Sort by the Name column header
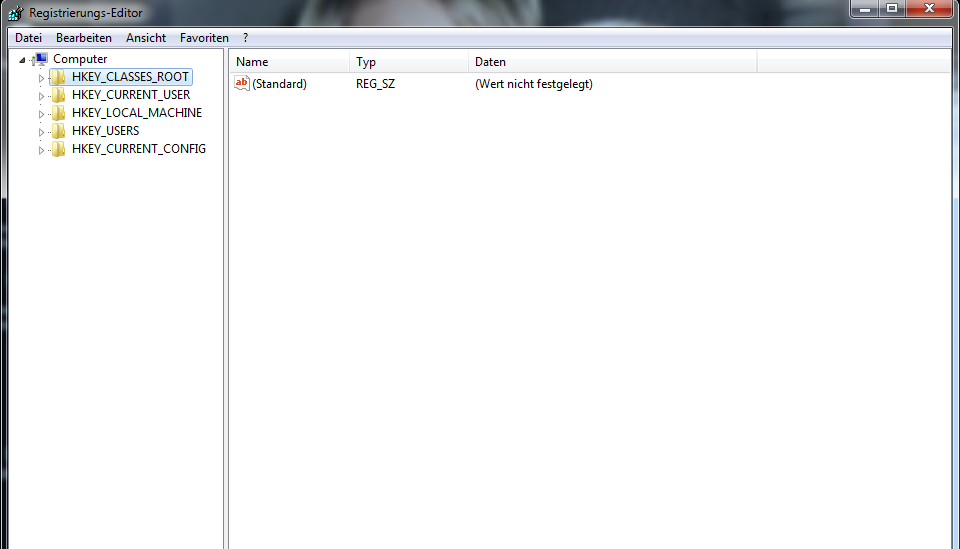Image resolution: width=960 pixels, height=549 pixels. coord(289,62)
